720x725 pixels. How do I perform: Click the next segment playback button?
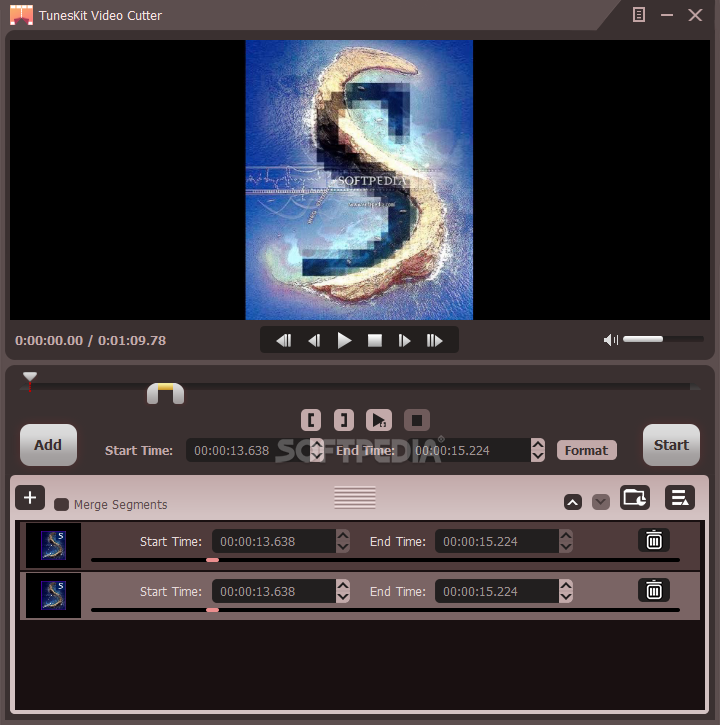pos(434,341)
